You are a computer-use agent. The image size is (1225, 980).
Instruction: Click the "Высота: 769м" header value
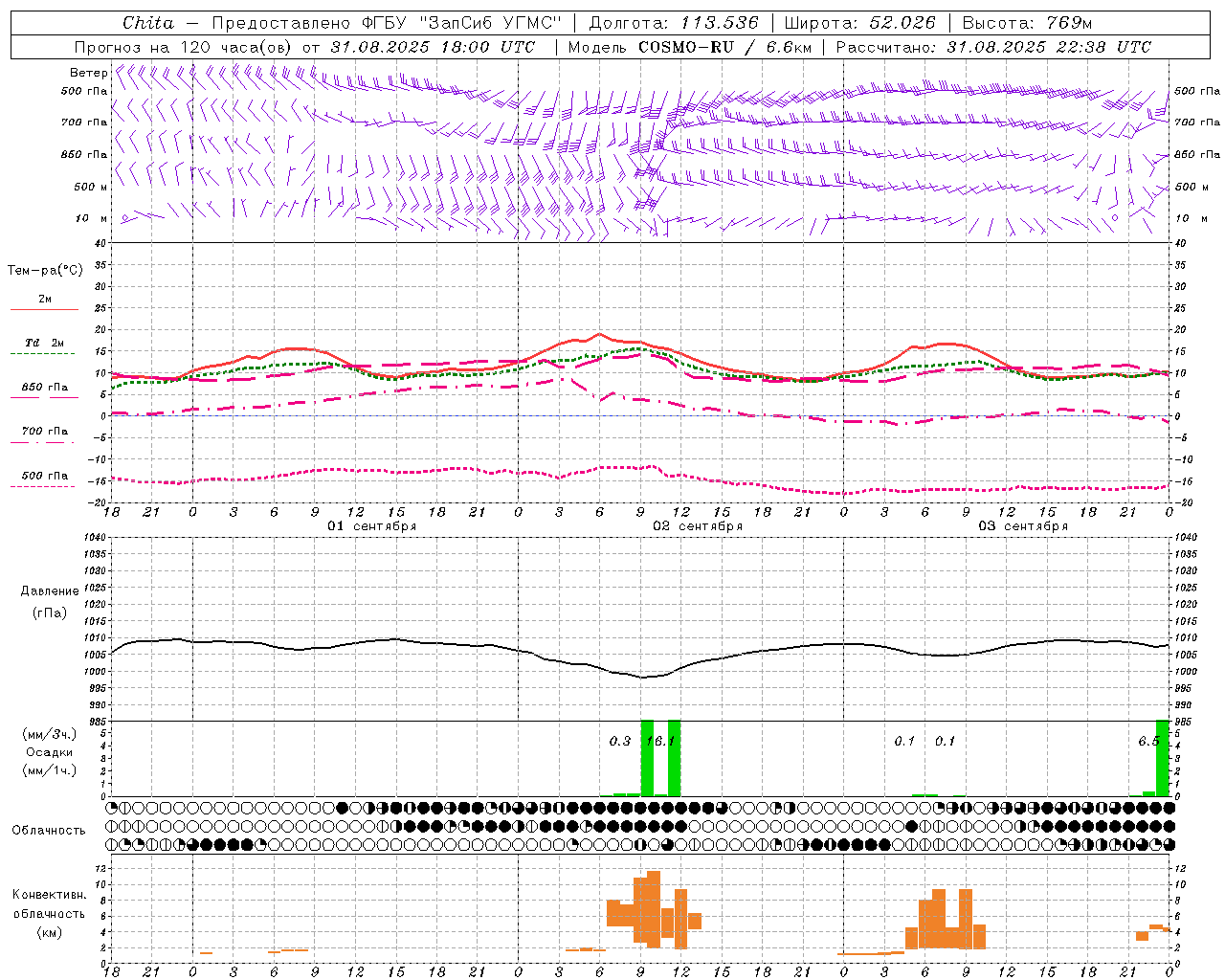point(1028,23)
